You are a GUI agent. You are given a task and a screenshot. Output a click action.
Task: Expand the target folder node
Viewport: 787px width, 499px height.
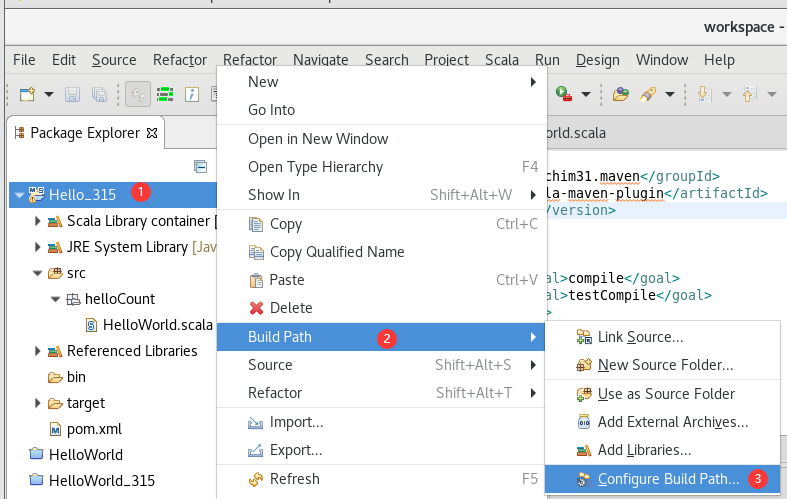coord(37,403)
